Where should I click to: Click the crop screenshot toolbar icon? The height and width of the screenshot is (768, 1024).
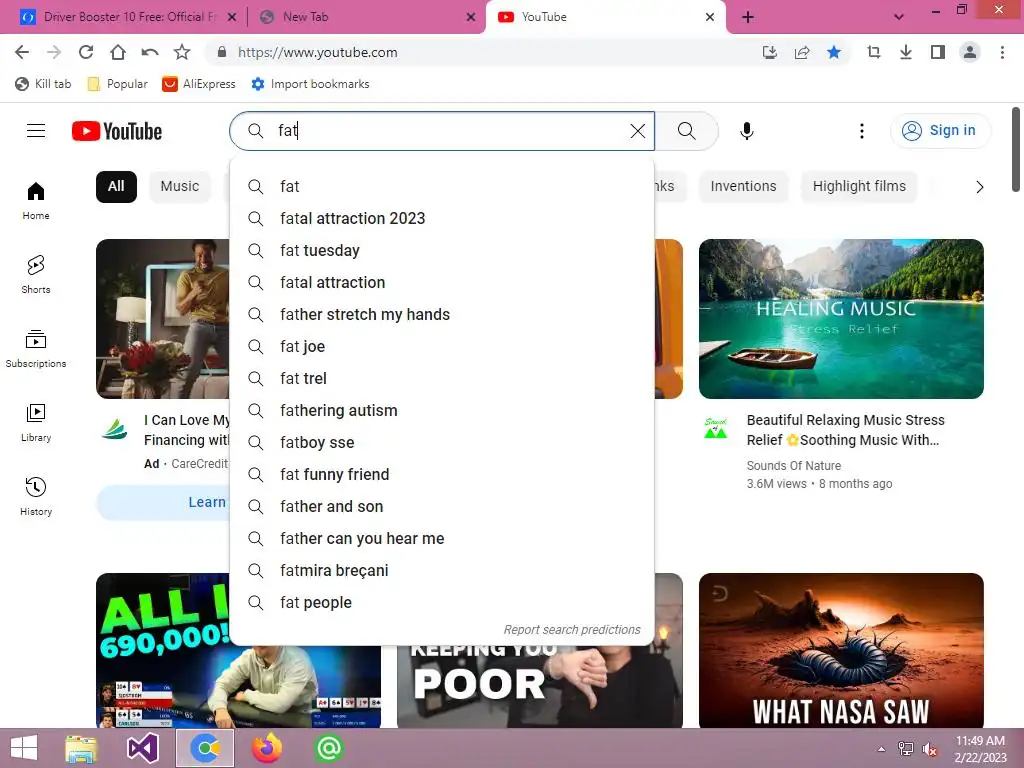[874, 52]
